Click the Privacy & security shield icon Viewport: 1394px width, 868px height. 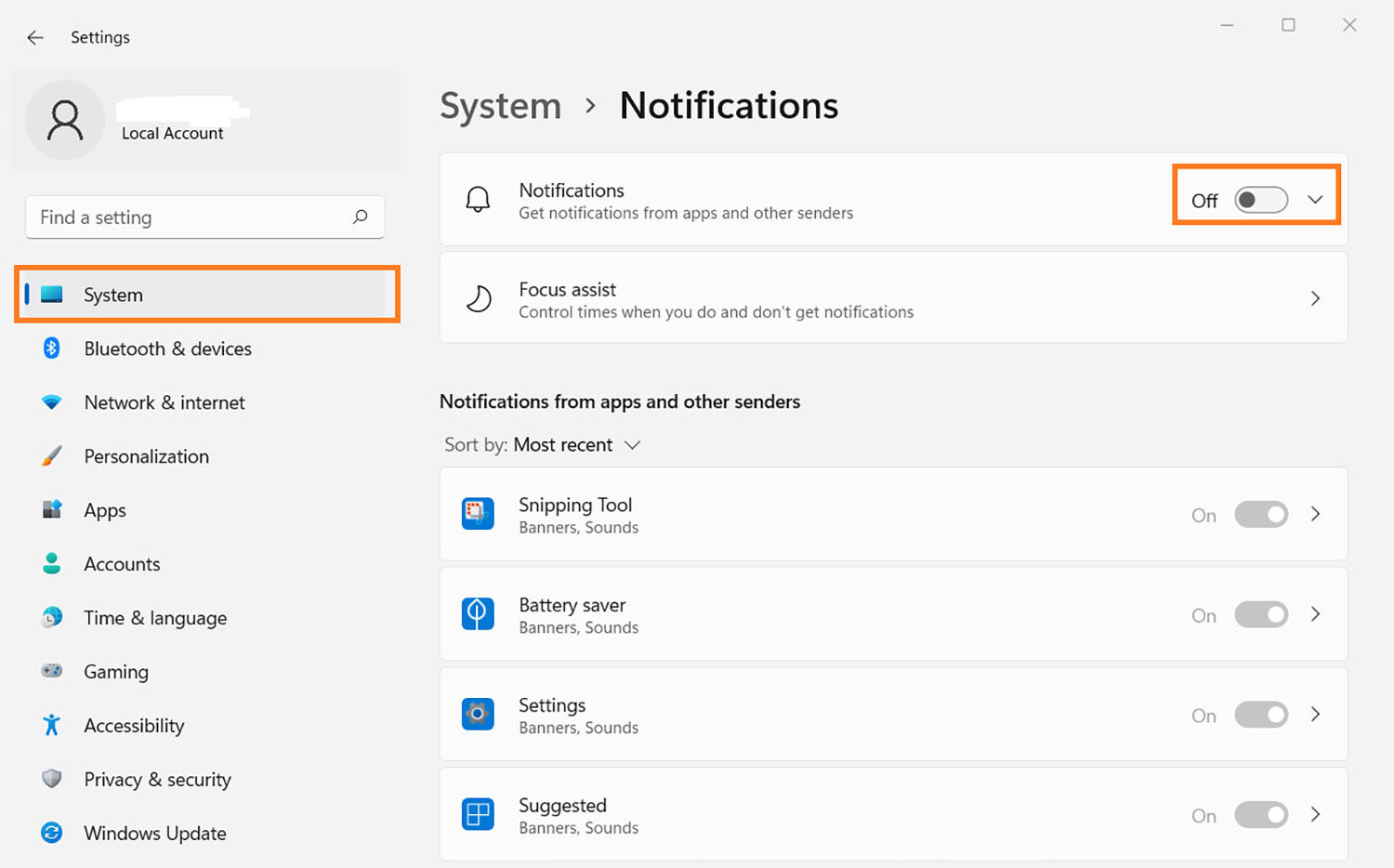click(x=52, y=779)
